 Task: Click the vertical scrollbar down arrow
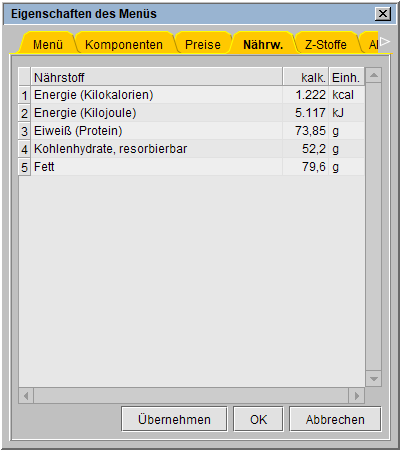(373, 379)
